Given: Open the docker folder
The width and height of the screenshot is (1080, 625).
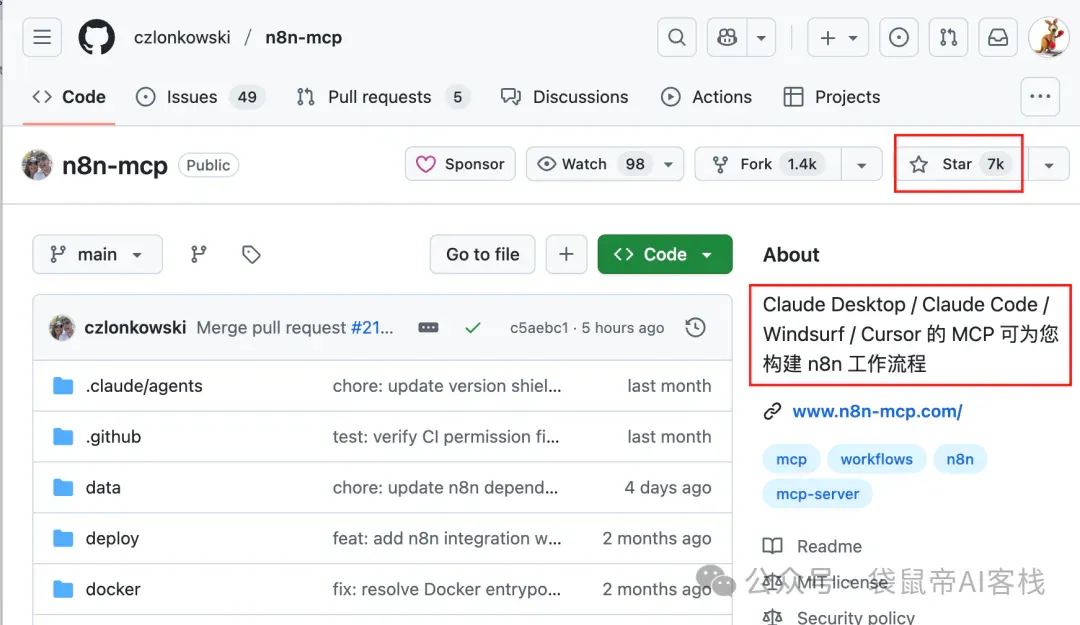Looking at the screenshot, I should point(113,589).
